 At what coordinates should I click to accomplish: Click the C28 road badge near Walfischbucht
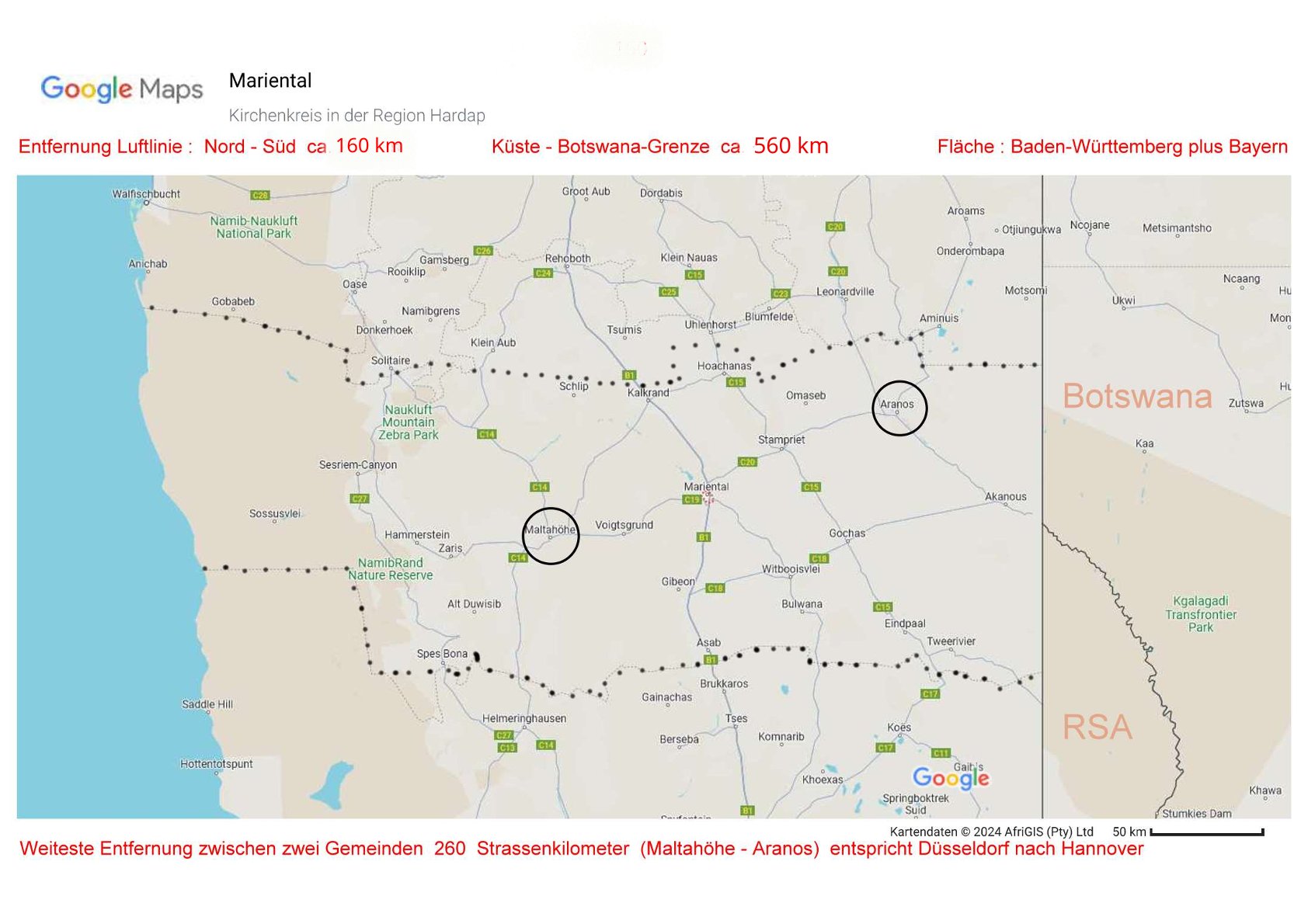[x=260, y=195]
